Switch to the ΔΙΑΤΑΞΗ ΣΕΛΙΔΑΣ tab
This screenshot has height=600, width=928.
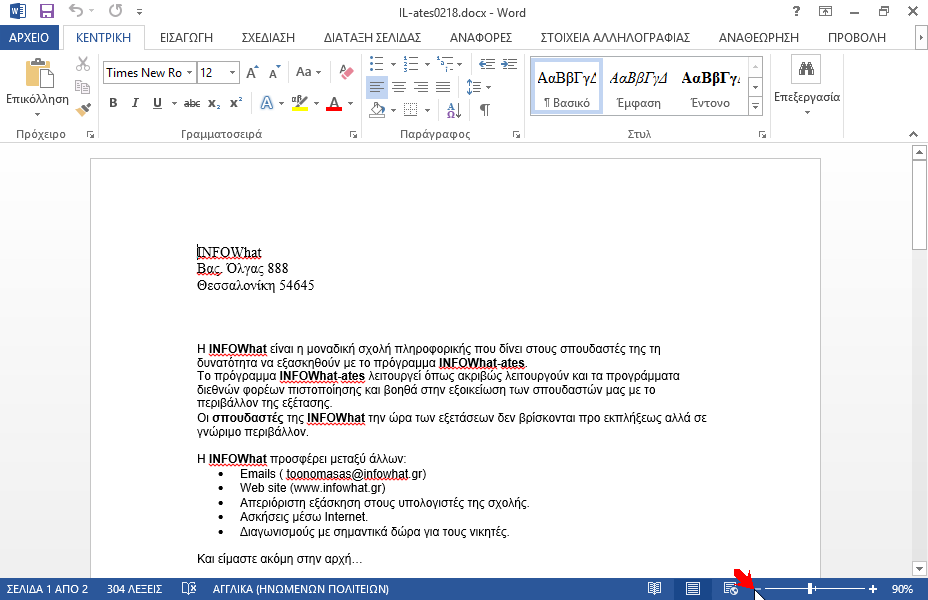point(372,37)
